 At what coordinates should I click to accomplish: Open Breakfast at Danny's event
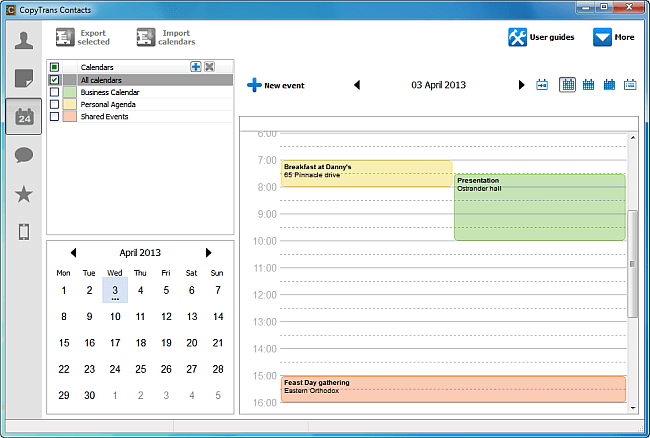click(x=366, y=173)
